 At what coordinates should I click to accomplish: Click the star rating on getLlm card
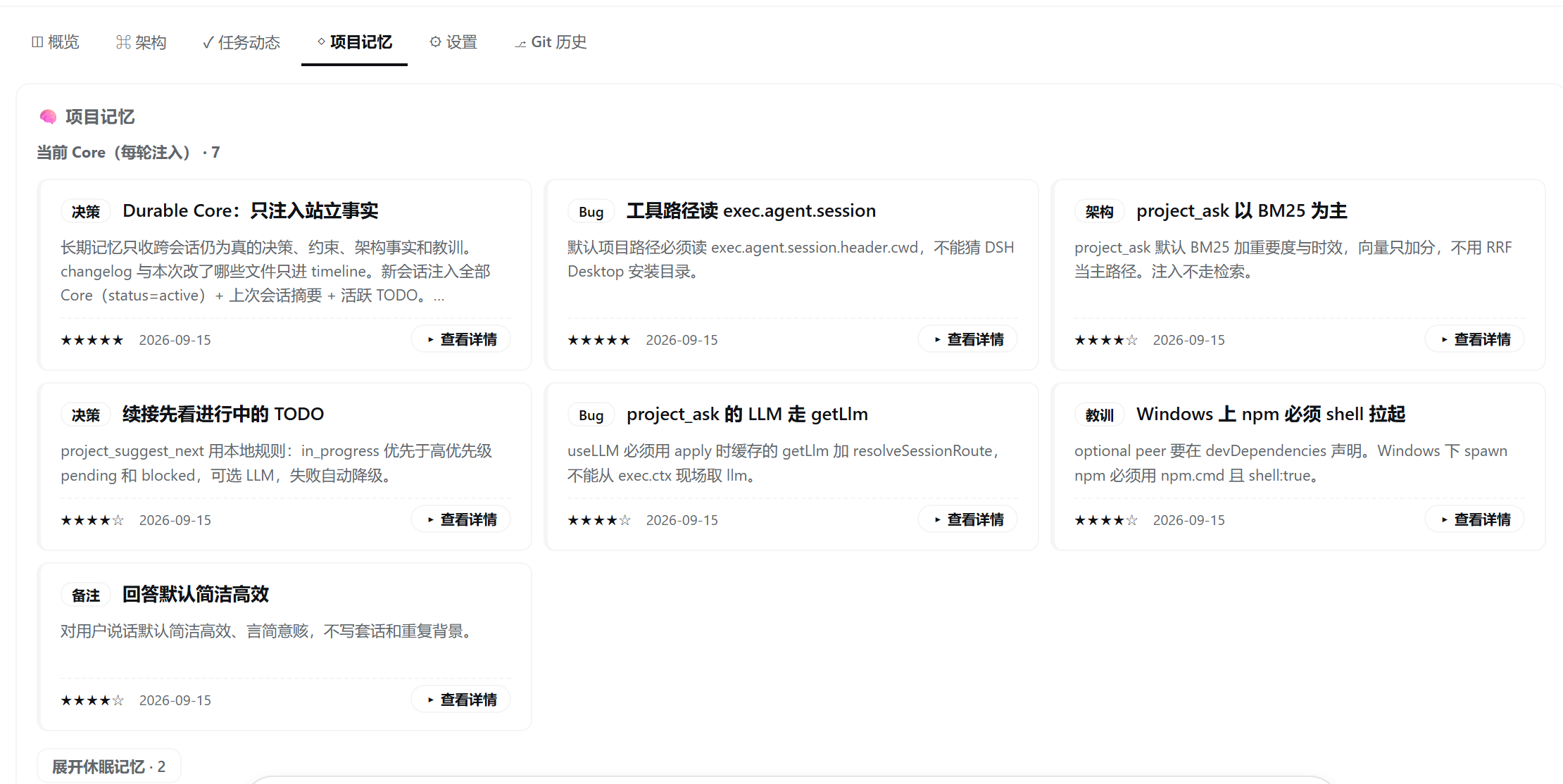pyautogui.click(x=599, y=520)
